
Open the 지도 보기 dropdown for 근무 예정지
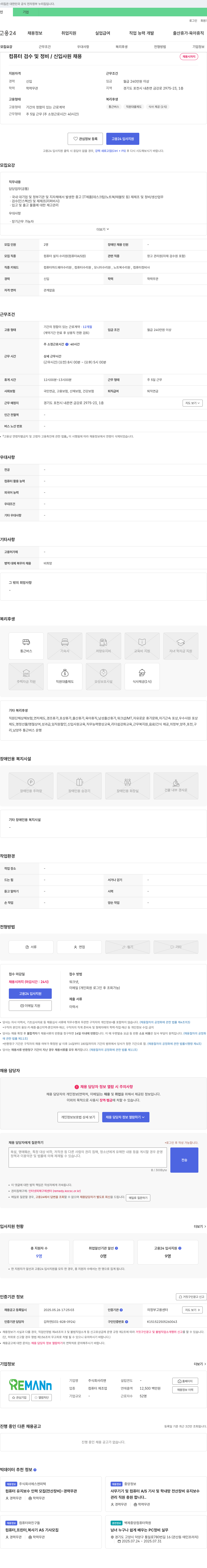[x=192, y=403]
